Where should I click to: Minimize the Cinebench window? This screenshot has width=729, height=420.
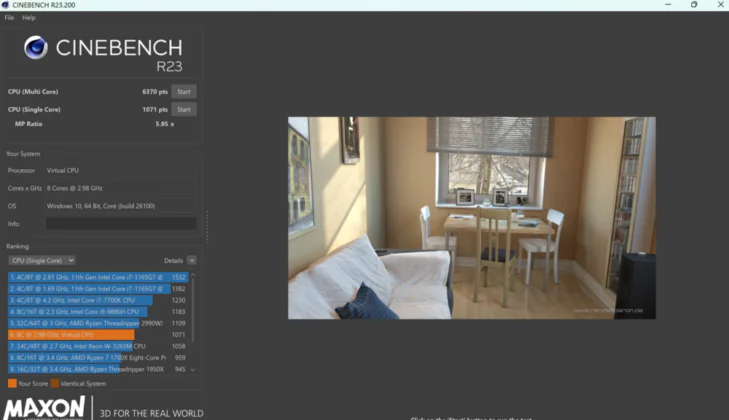668,5
